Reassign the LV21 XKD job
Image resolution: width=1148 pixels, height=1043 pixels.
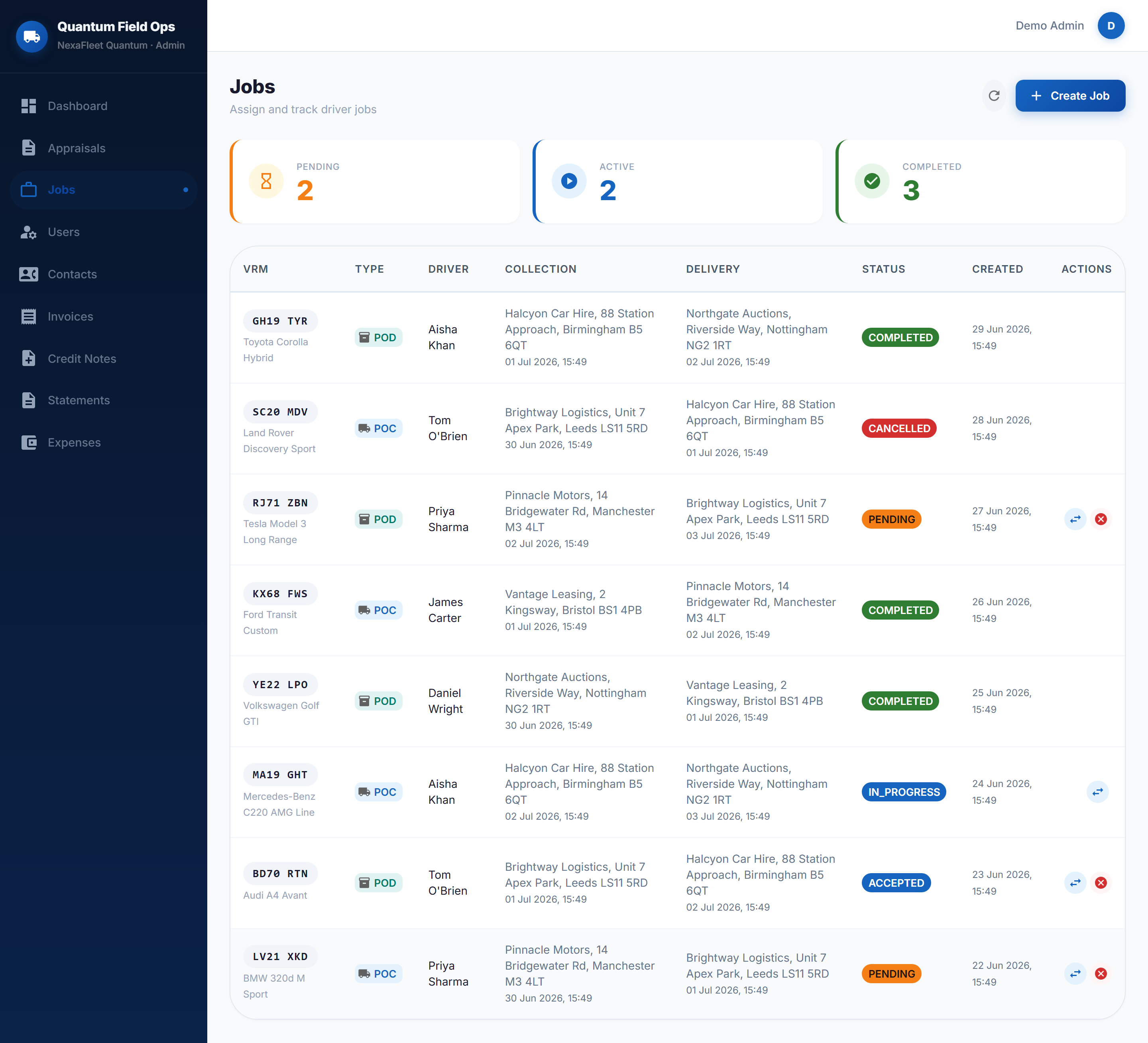coord(1075,974)
